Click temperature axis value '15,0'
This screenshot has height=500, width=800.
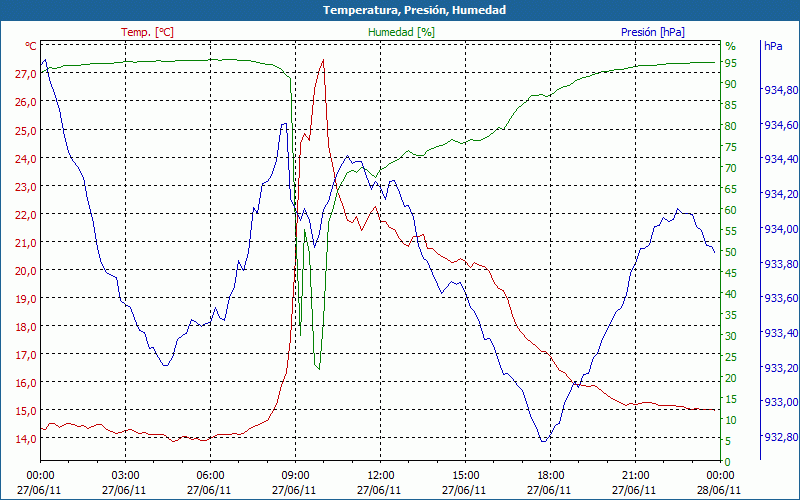tap(26, 411)
